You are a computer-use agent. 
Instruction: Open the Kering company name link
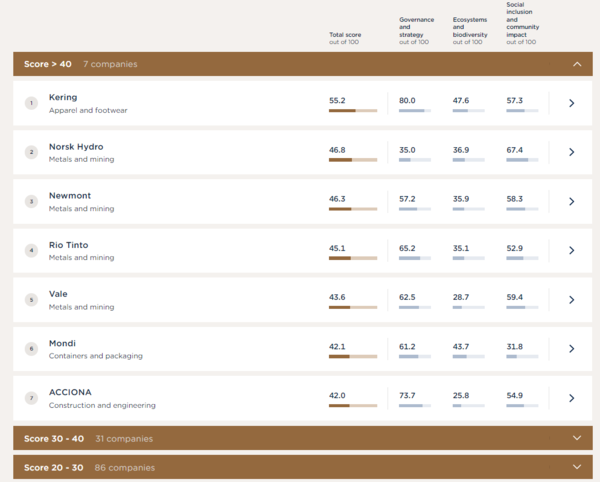[63, 97]
